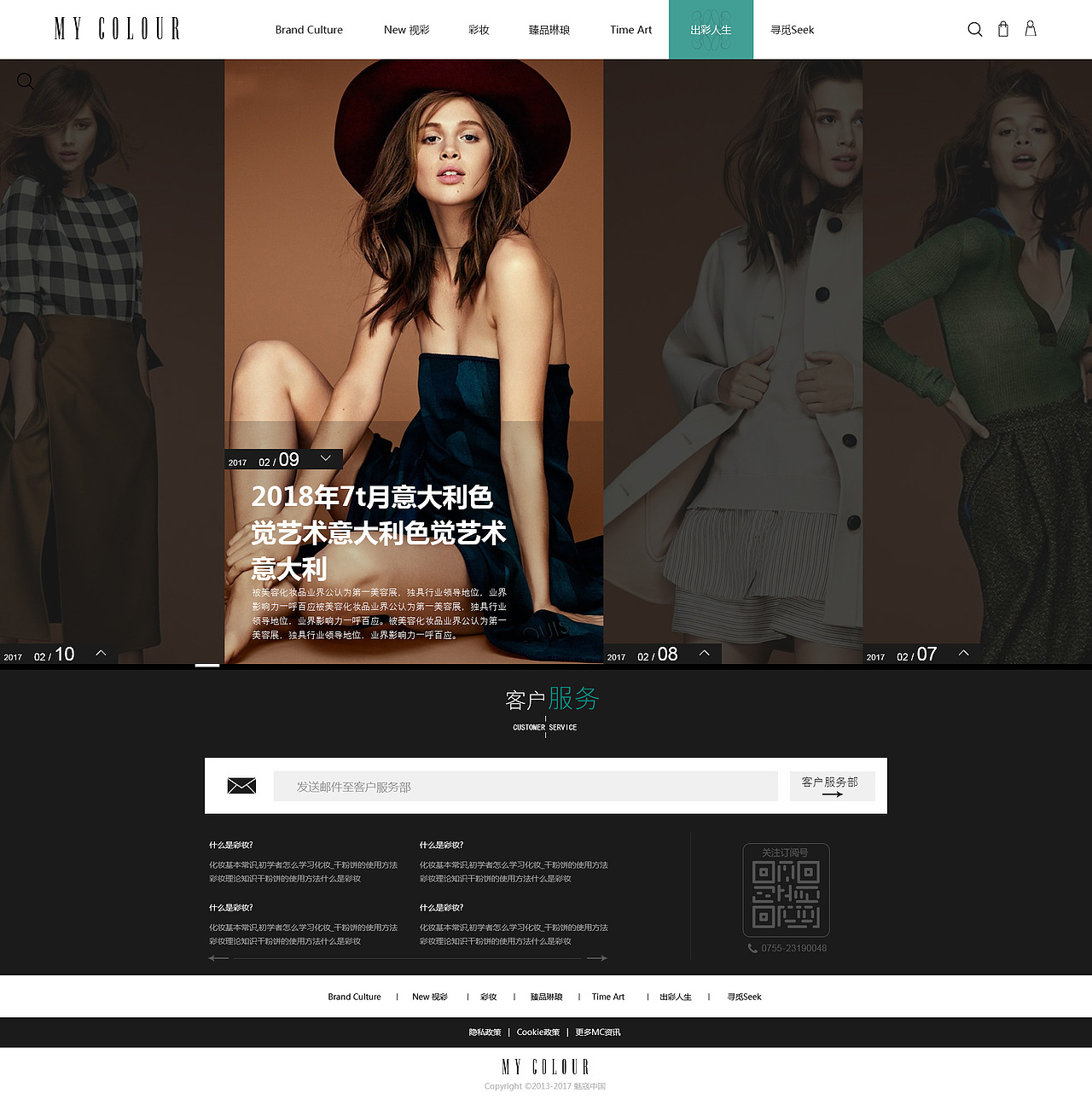
Task: Open the shopping bag icon
Action: 1003,29
